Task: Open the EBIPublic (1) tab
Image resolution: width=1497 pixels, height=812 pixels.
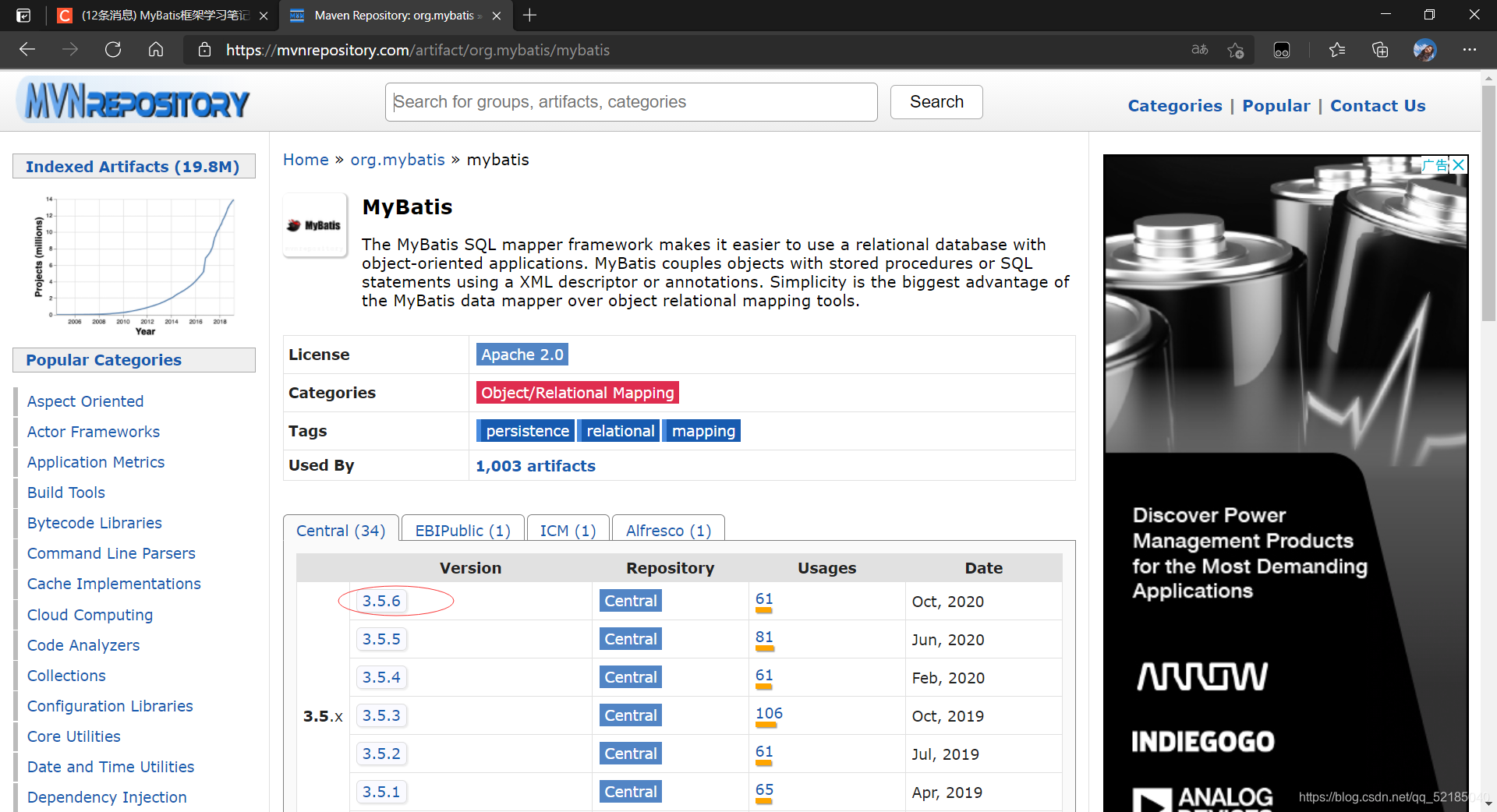Action: coord(462,531)
